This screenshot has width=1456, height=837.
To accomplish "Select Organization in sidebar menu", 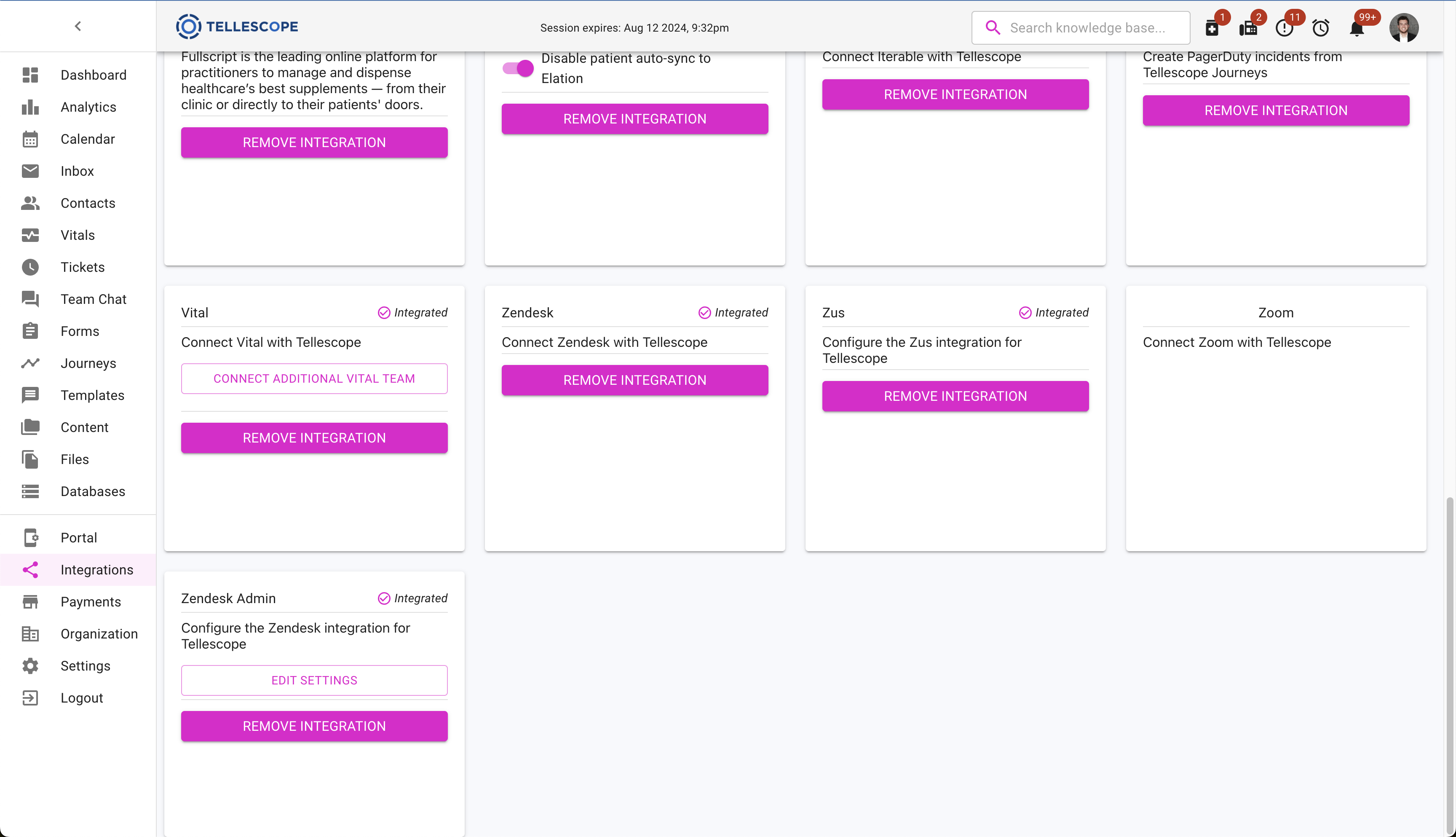I will click(99, 633).
